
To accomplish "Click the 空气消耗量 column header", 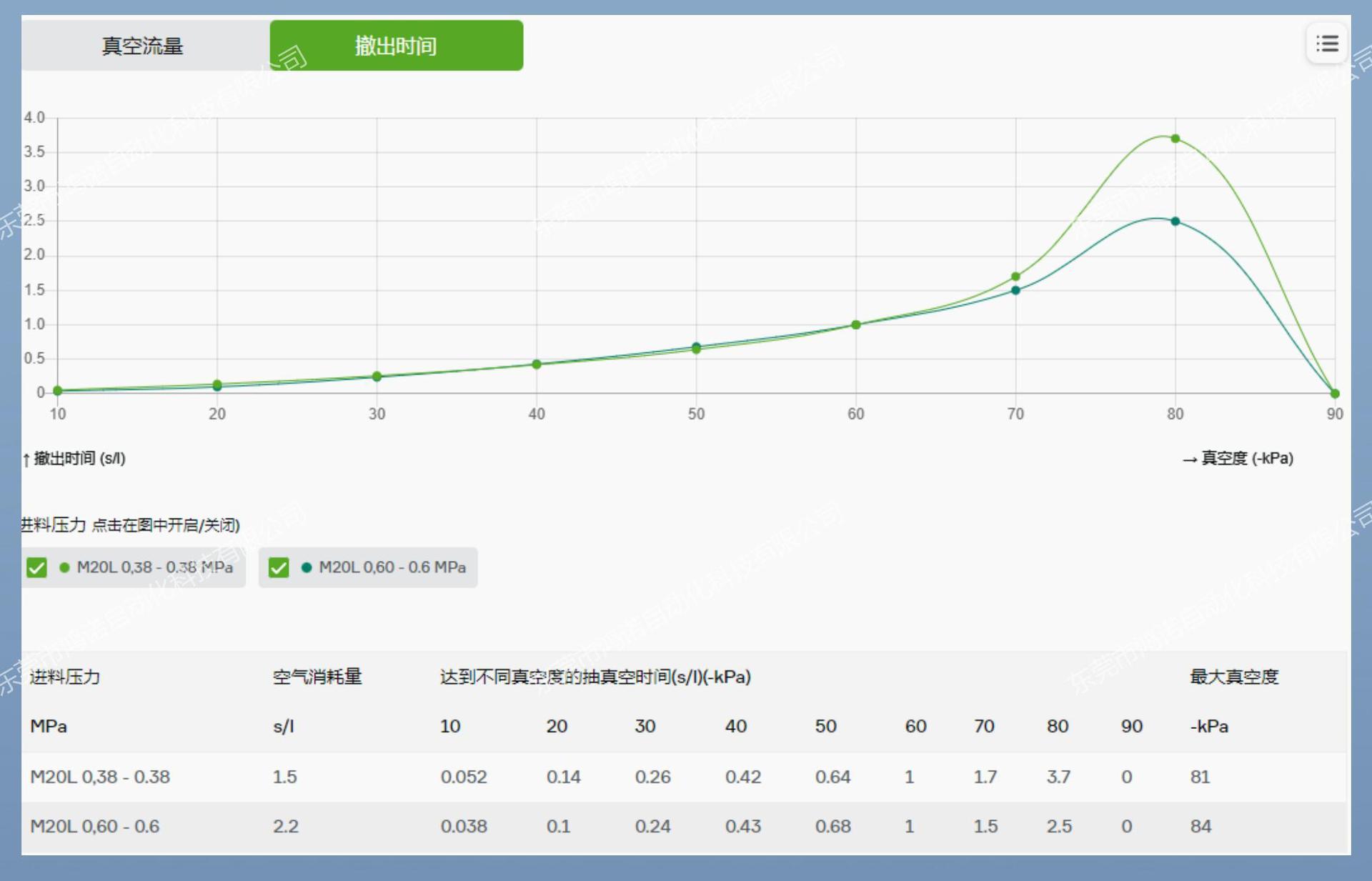I will tap(317, 677).
